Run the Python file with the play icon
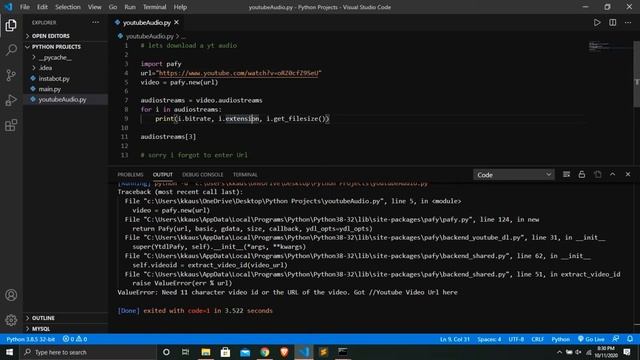 pyautogui.click(x=597, y=22)
